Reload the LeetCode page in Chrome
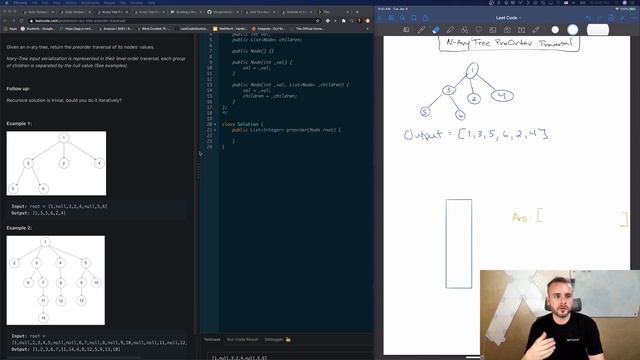The image size is (640, 360). [x=21, y=21]
